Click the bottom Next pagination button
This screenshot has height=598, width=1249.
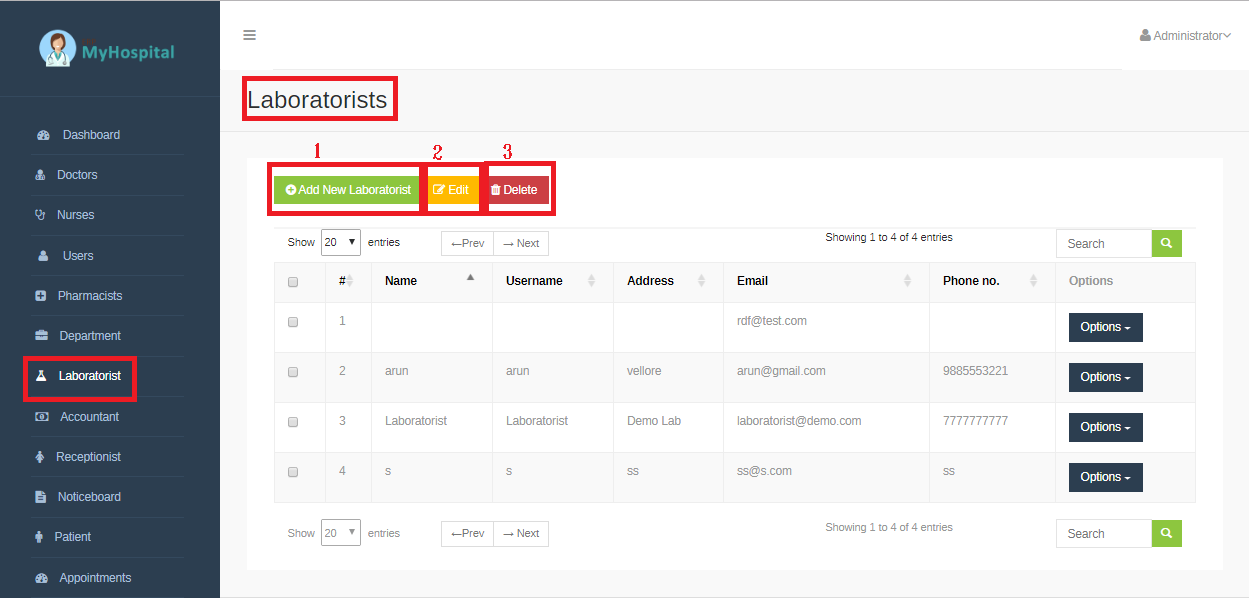click(x=521, y=533)
